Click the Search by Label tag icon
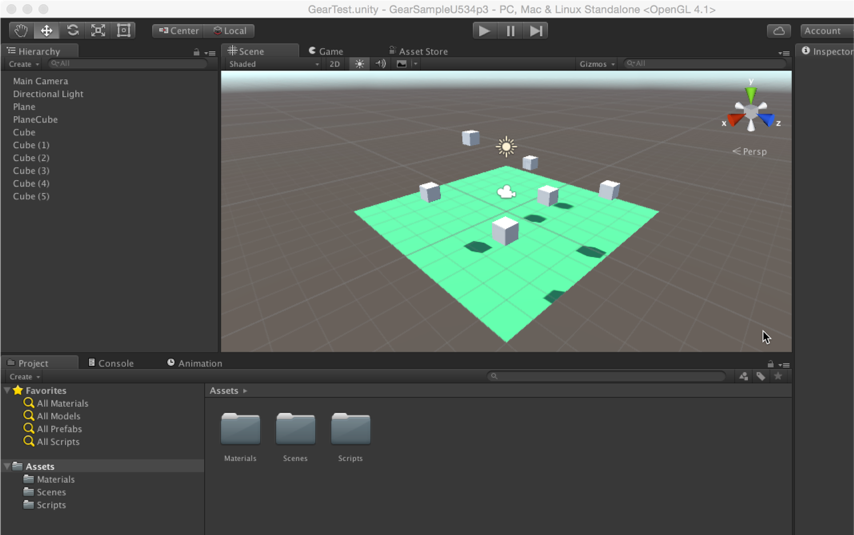 (x=761, y=376)
